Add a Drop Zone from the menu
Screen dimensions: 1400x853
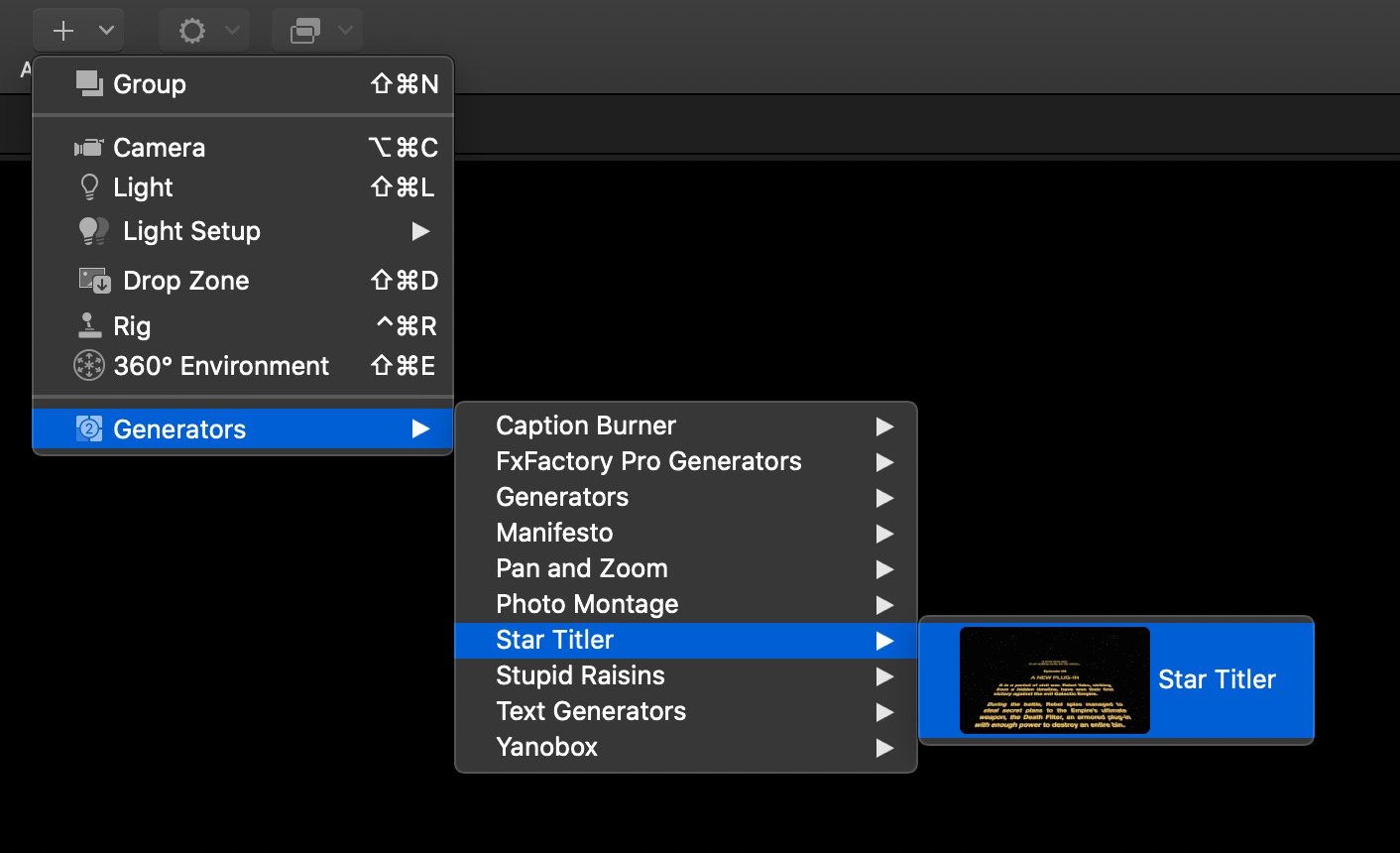tap(243, 281)
